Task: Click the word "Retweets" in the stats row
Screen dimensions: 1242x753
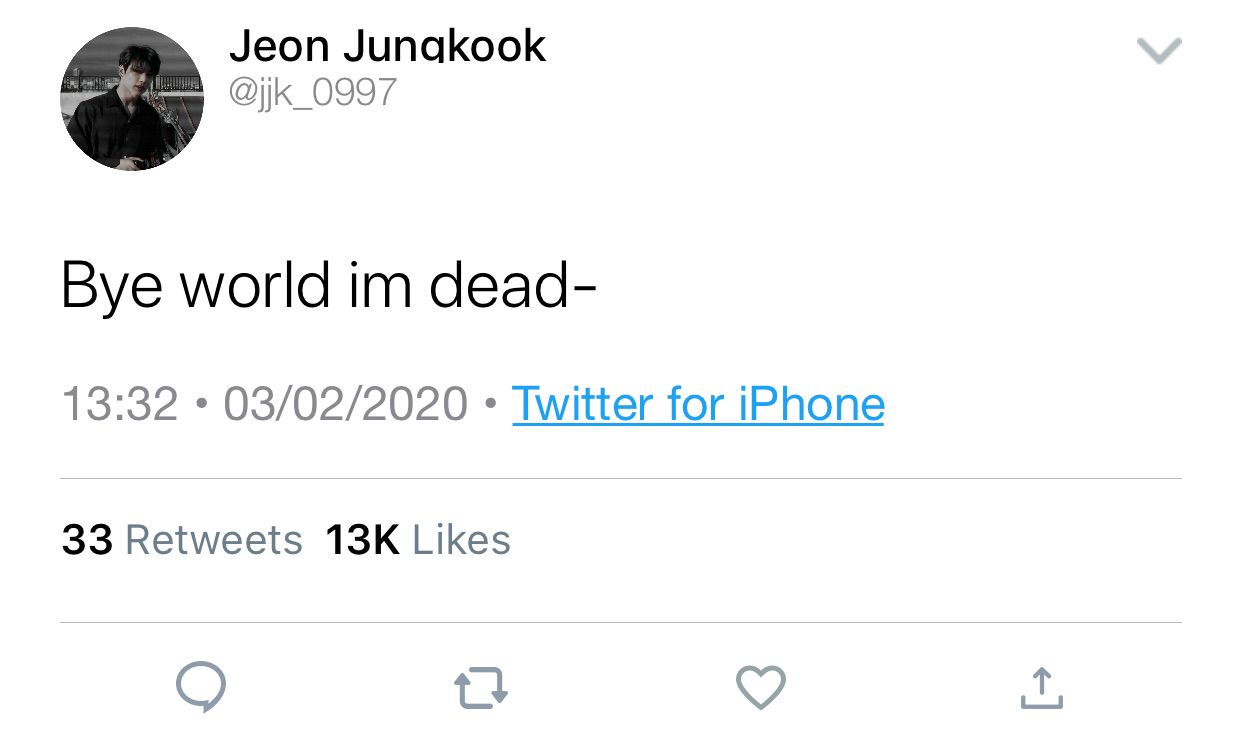Action: (x=214, y=540)
